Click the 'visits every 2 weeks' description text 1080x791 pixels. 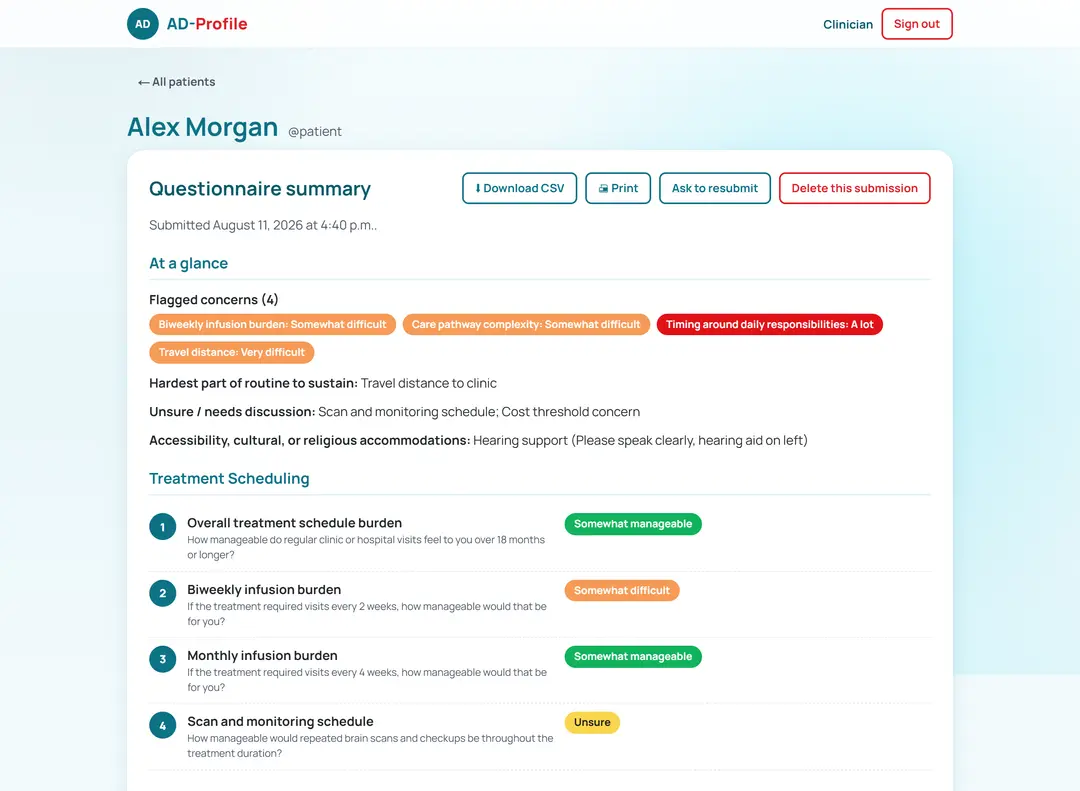point(367,614)
